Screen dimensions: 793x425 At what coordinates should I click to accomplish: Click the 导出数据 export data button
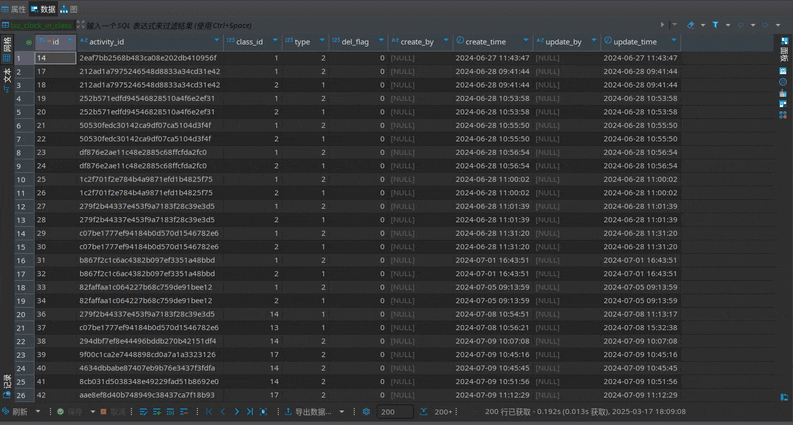(x=308, y=412)
